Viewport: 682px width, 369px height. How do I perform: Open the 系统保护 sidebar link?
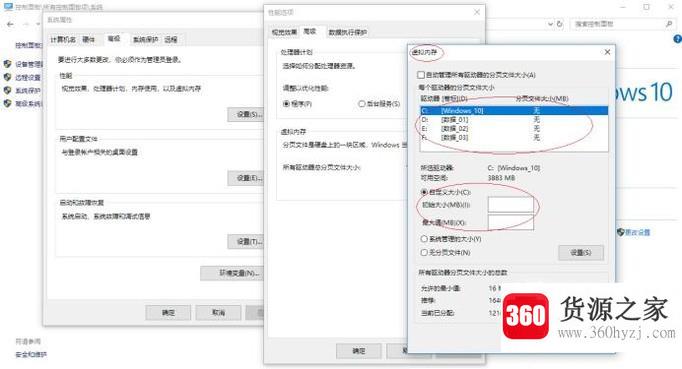coord(28,91)
